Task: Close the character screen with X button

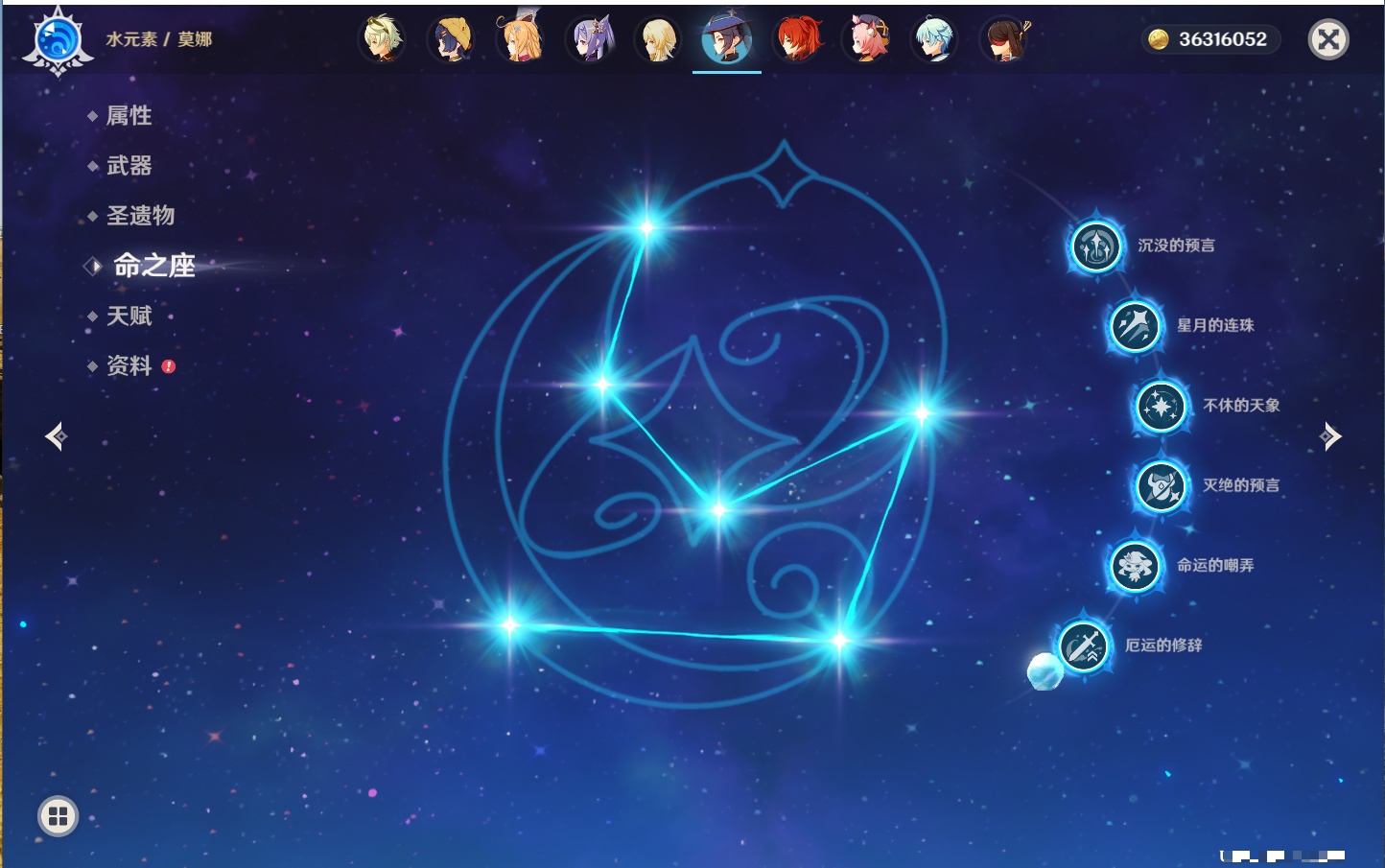Action: click(1329, 39)
